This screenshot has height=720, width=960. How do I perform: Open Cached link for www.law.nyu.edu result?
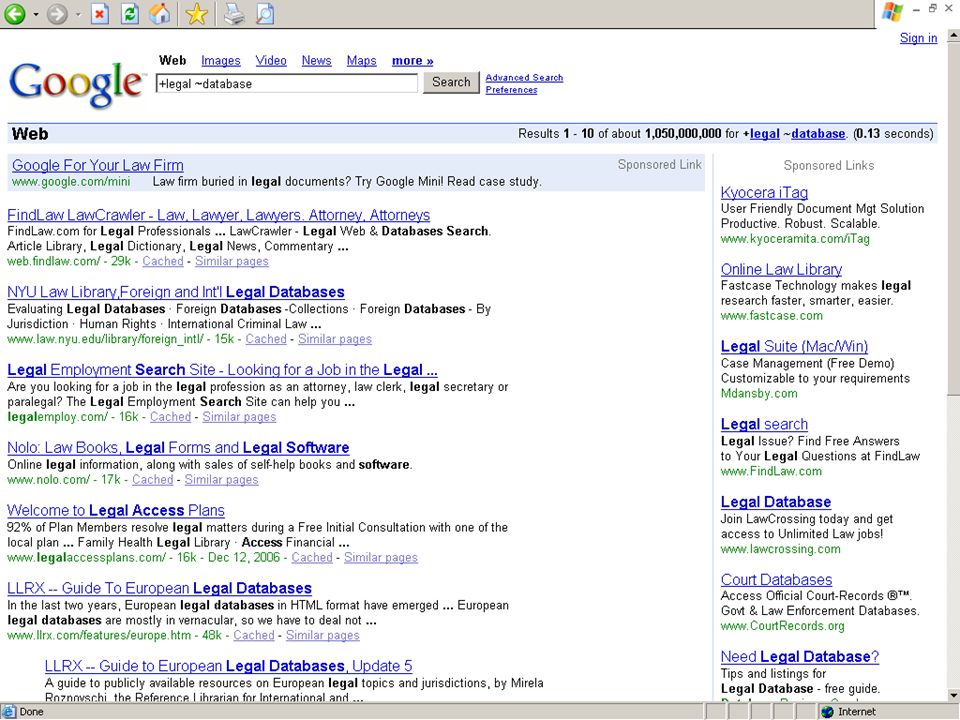[266, 339]
